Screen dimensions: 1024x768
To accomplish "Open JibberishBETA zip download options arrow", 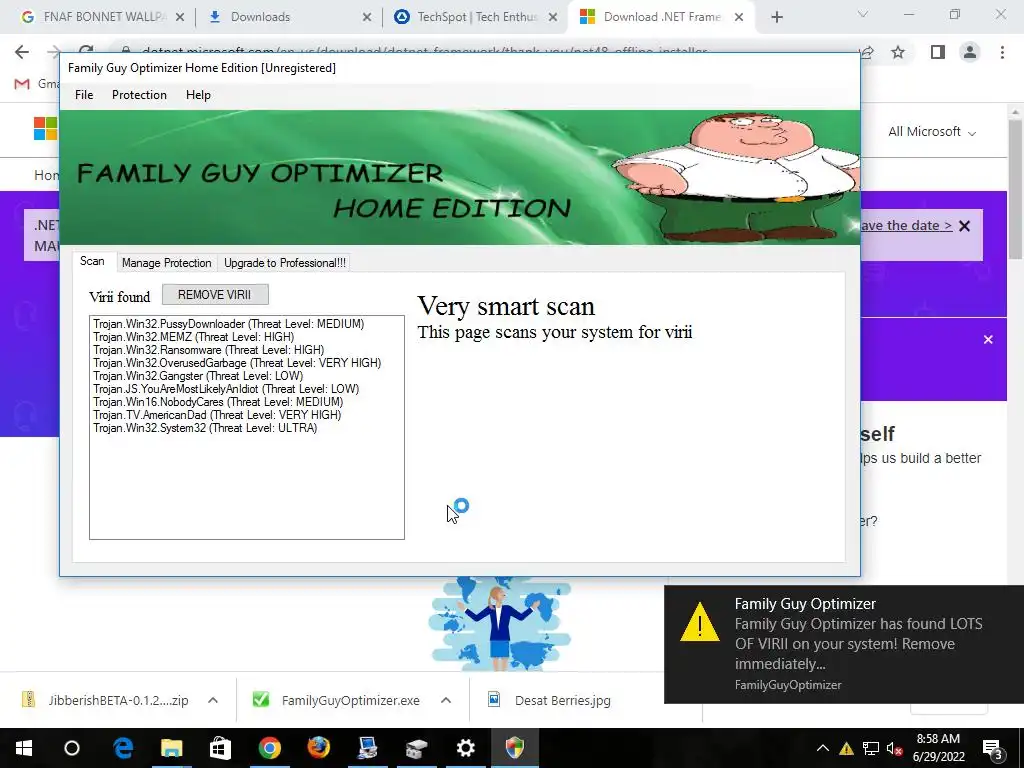I will point(213,700).
